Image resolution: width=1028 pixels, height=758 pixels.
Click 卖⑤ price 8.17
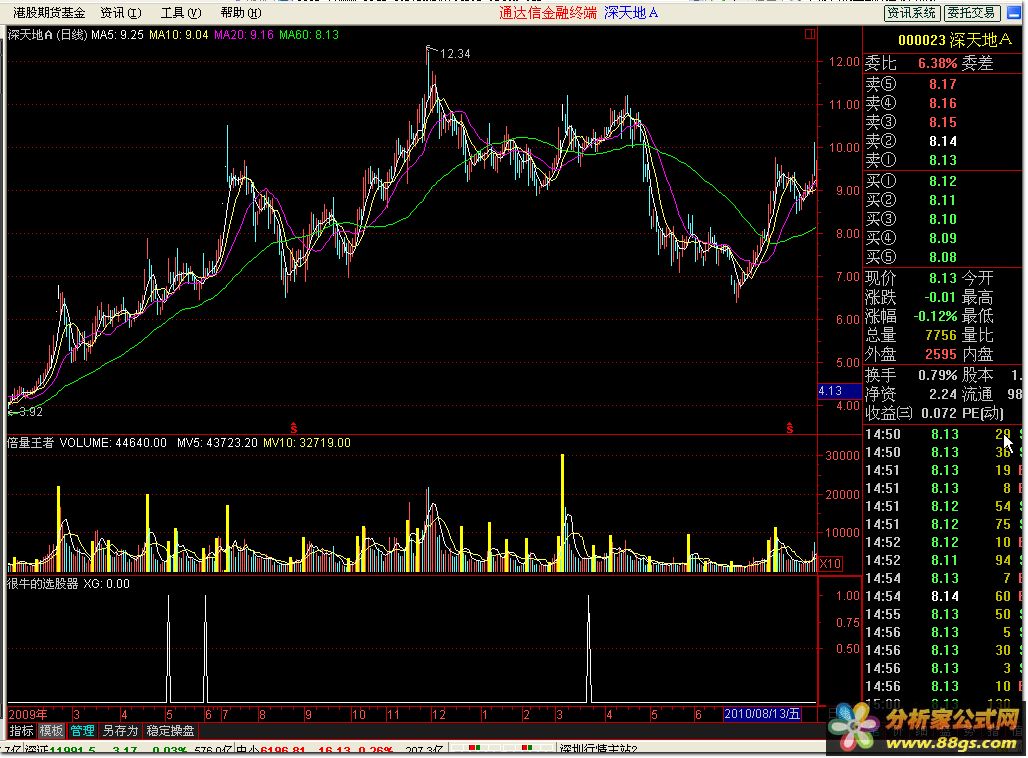point(942,84)
